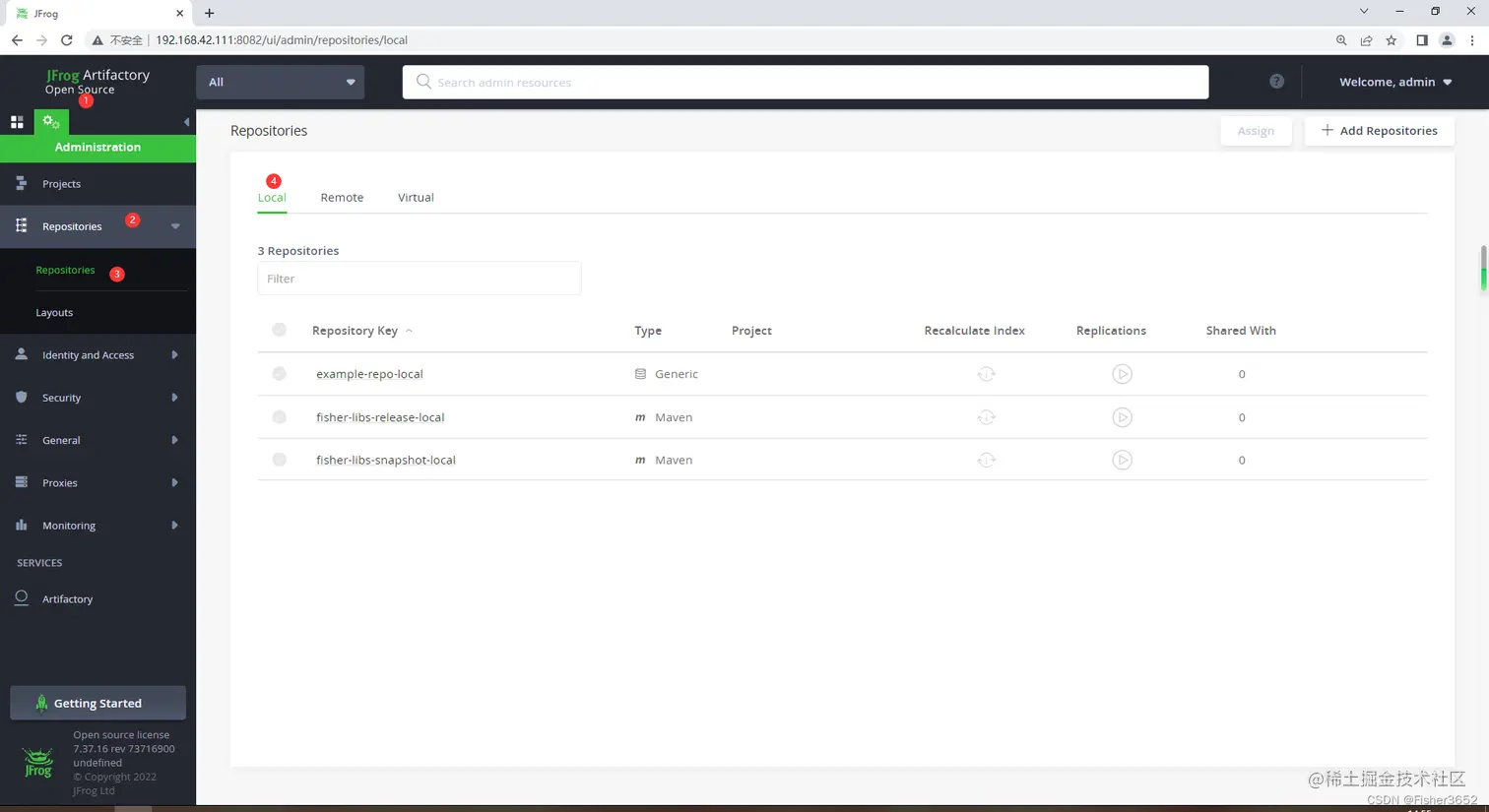Click the Shared With column header
This screenshot has width=1489, height=812.
click(x=1241, y=331)
